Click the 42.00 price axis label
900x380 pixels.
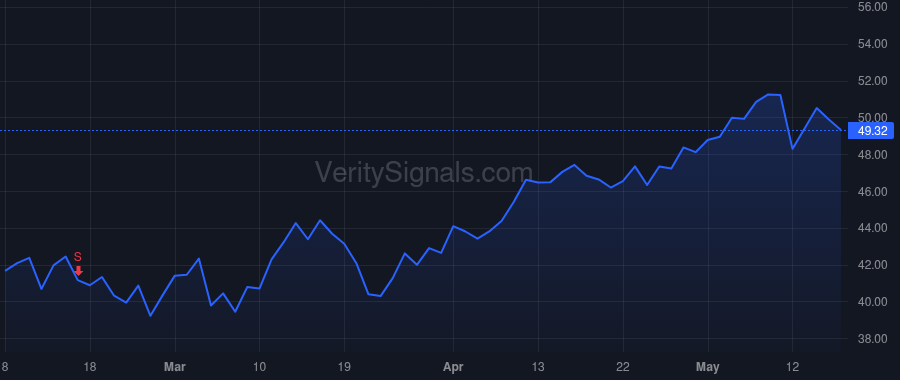(872, 265)
